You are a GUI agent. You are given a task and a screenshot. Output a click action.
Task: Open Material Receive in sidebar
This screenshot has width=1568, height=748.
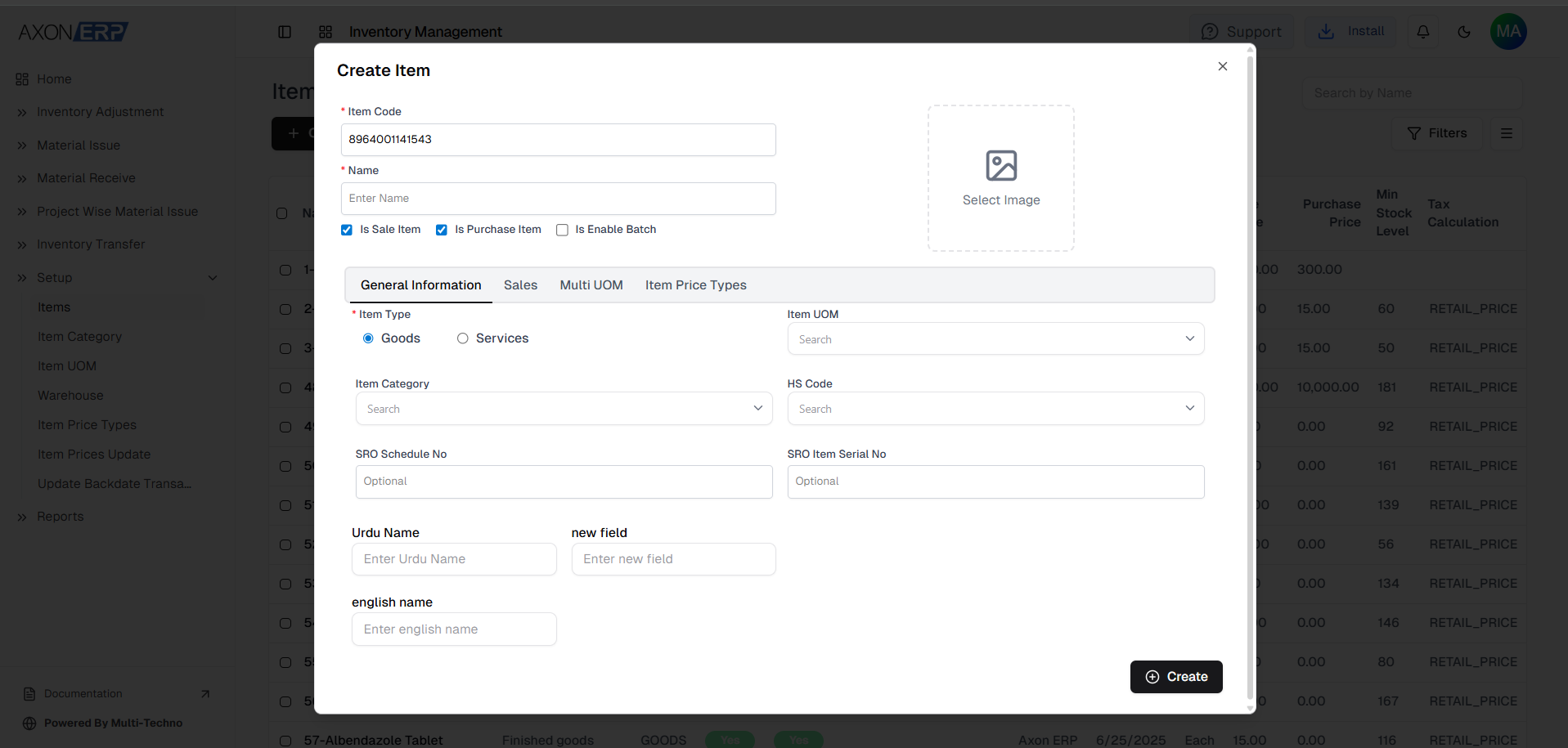[x=86, y=178]
